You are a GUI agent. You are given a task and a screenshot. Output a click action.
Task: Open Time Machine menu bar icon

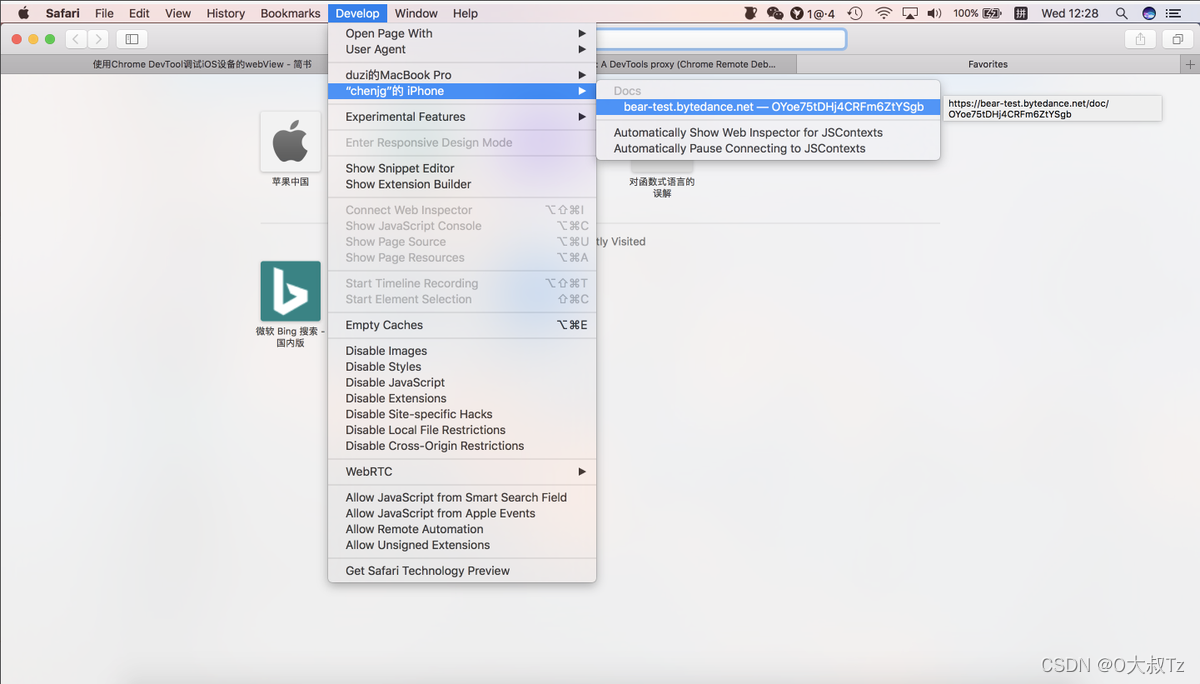coord(855,13)
